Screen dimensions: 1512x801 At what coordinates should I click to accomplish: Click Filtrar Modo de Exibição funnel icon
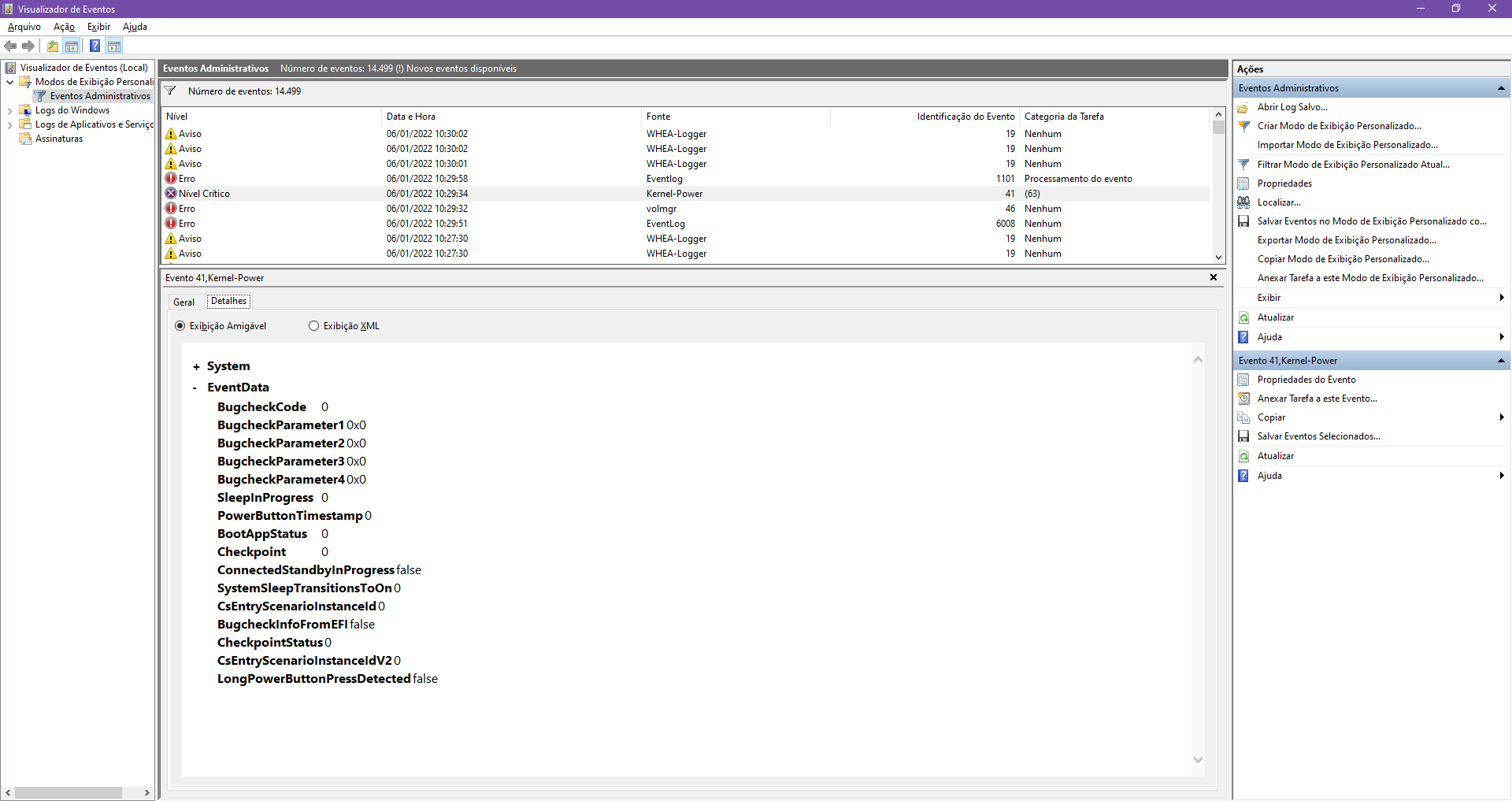click(x=1243, y=165)
